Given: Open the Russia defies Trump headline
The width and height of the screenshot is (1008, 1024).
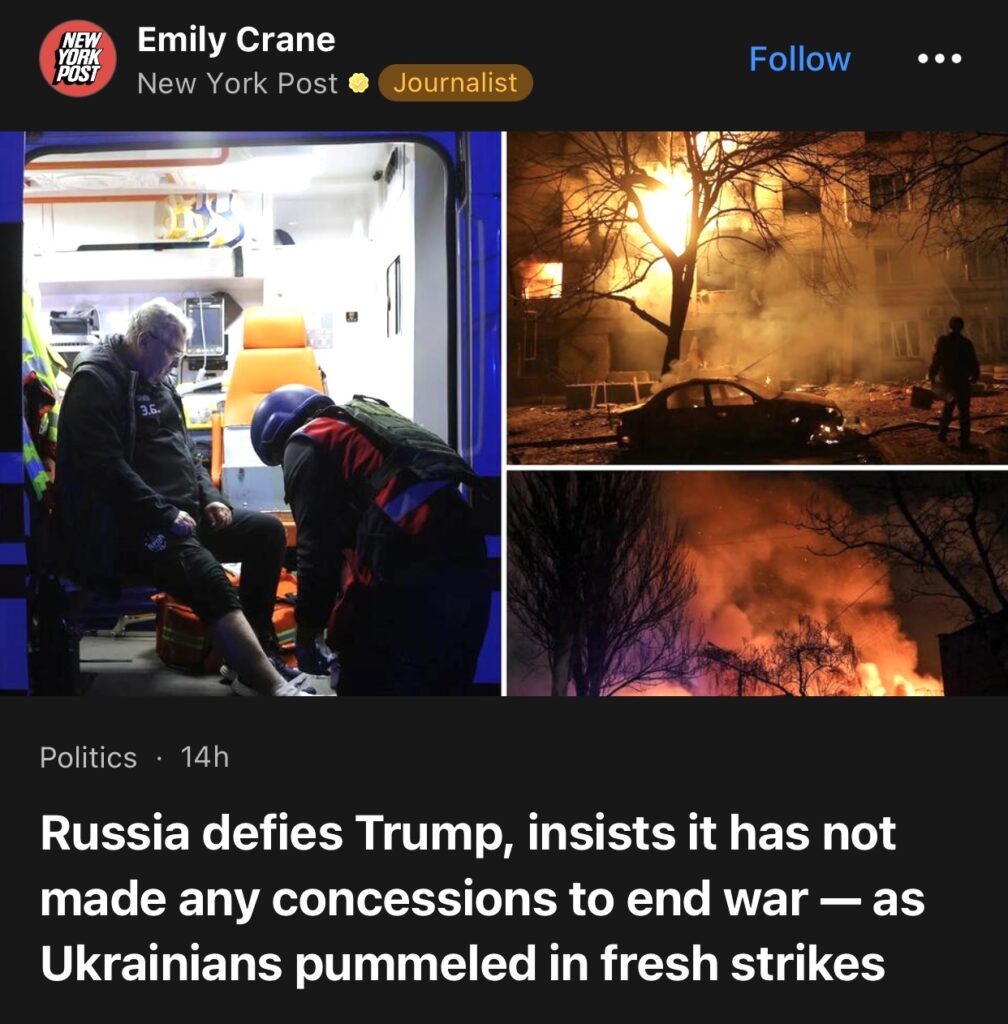Looking at the screenshot, I should coord(482,899).
